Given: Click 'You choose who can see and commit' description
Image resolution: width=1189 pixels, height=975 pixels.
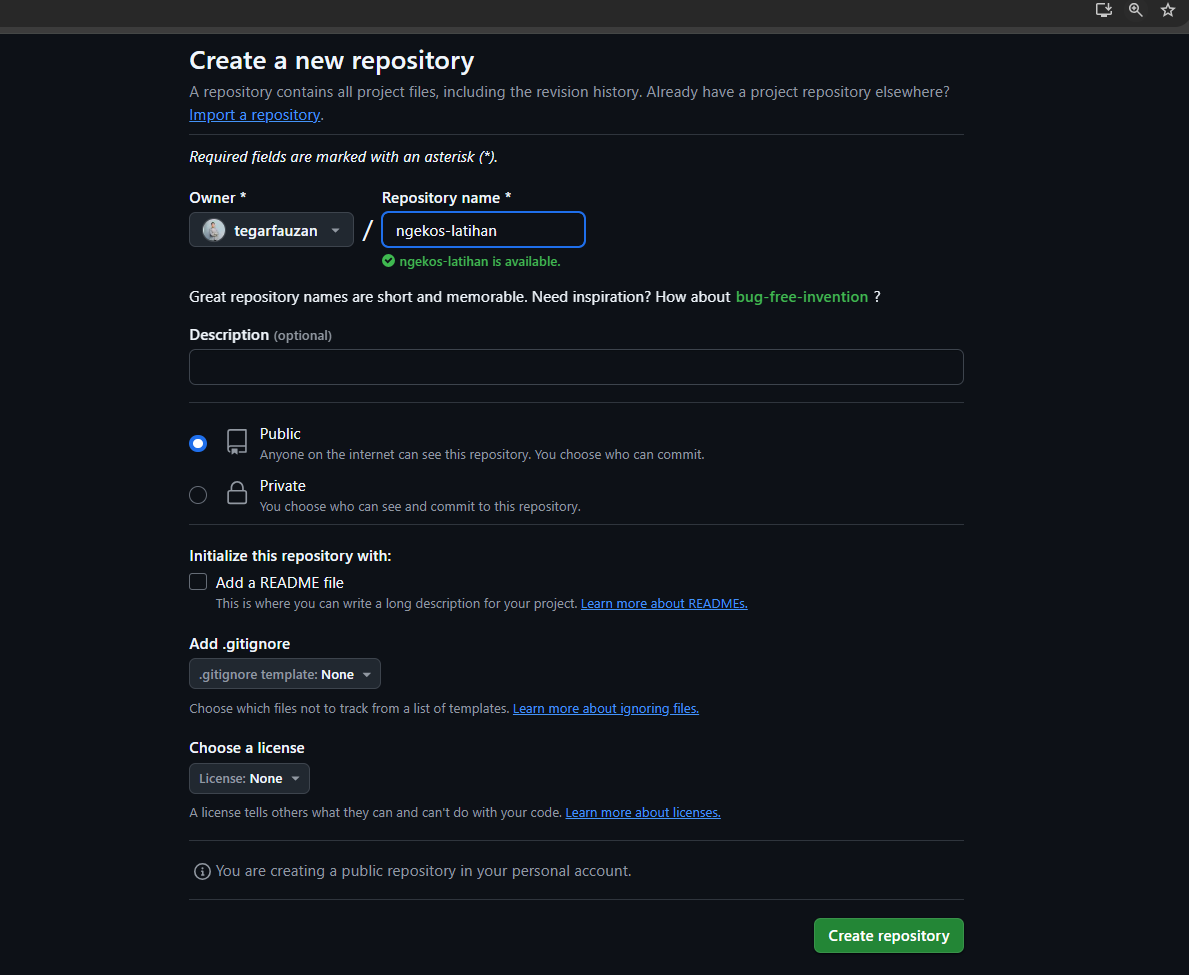Looking at the screenshot, I should click(420, 506).
